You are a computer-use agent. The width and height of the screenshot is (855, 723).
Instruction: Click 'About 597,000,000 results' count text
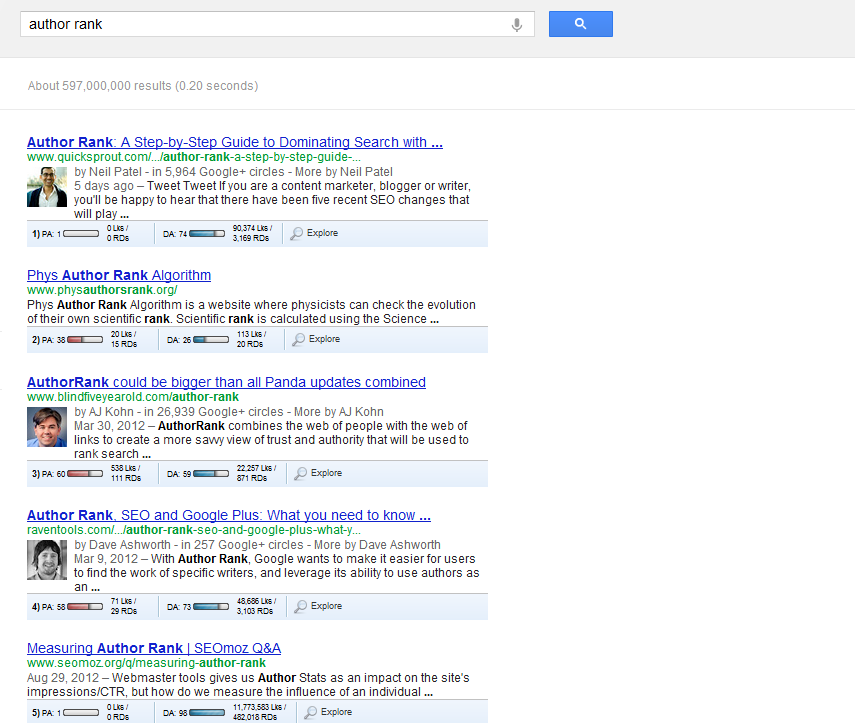coord(100,86)
